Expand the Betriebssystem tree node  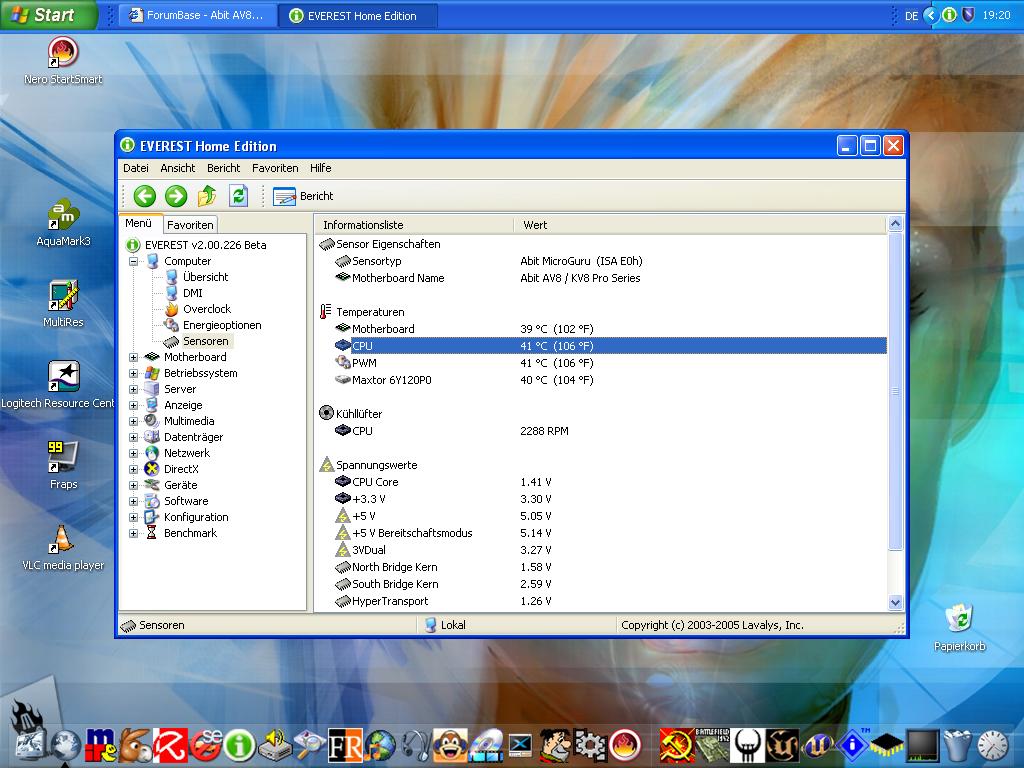(x=133, y=373)
